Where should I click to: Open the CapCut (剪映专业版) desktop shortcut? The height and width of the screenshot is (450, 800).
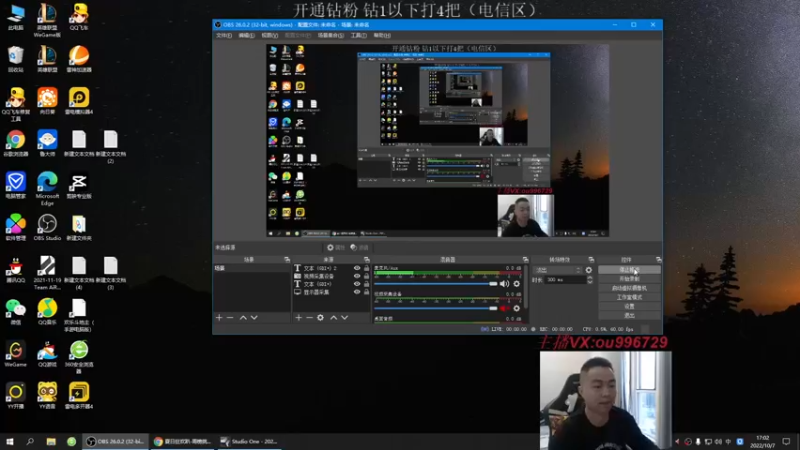pos(79,186)
